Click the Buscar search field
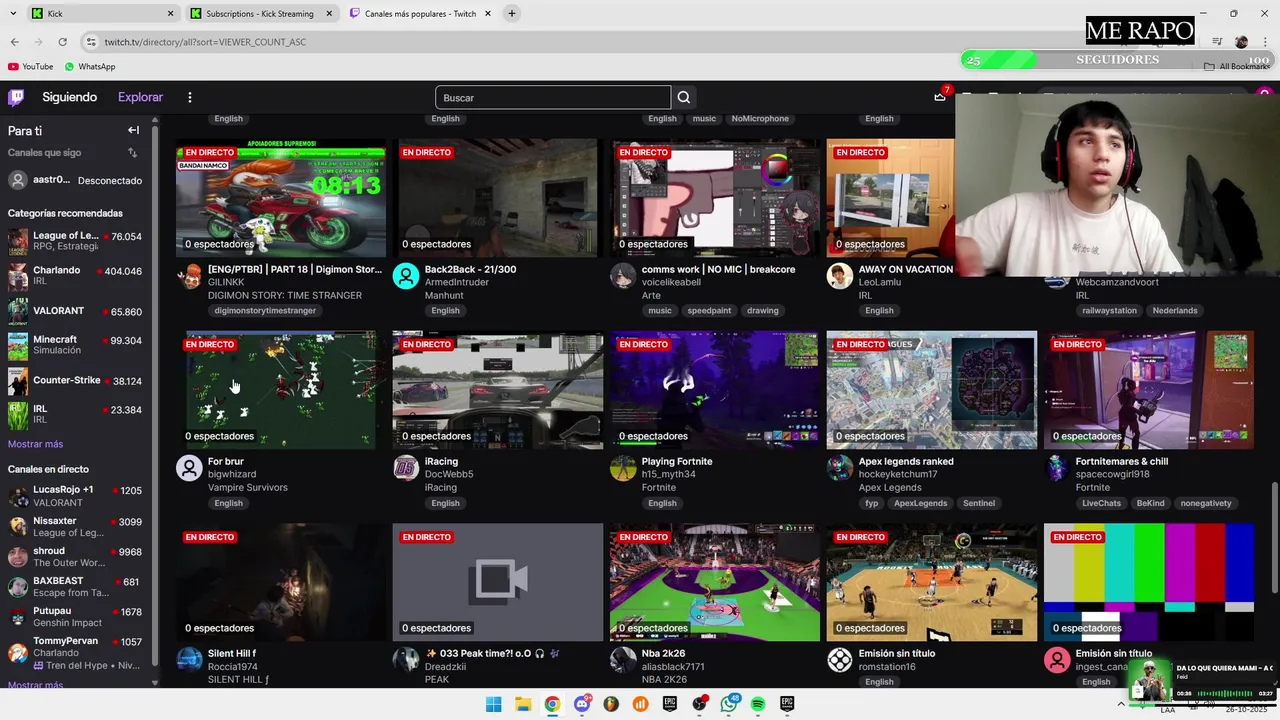Screen dimensions: 1280x720 pos(553,97)
